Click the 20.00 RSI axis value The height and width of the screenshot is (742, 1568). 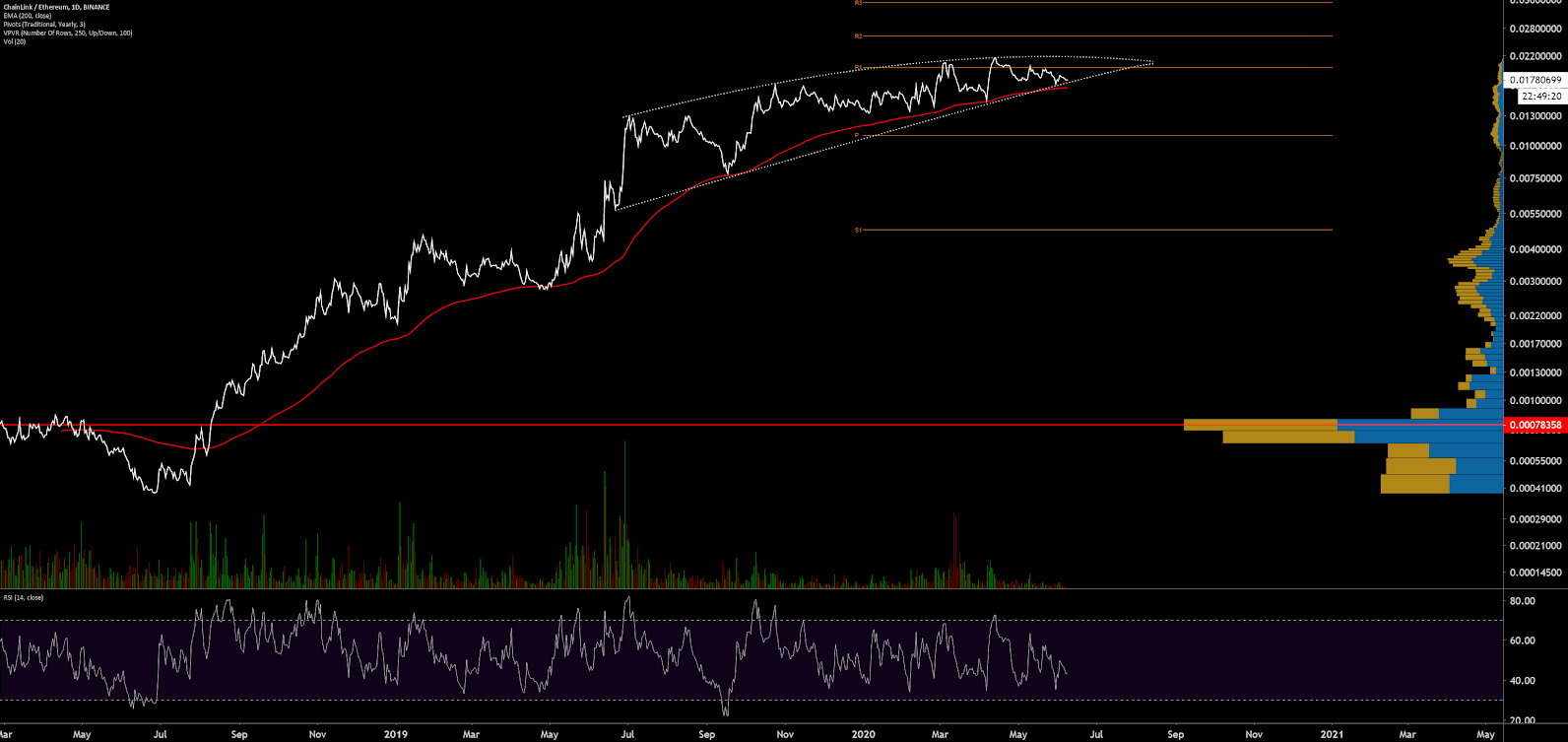tap(1524, 720)
